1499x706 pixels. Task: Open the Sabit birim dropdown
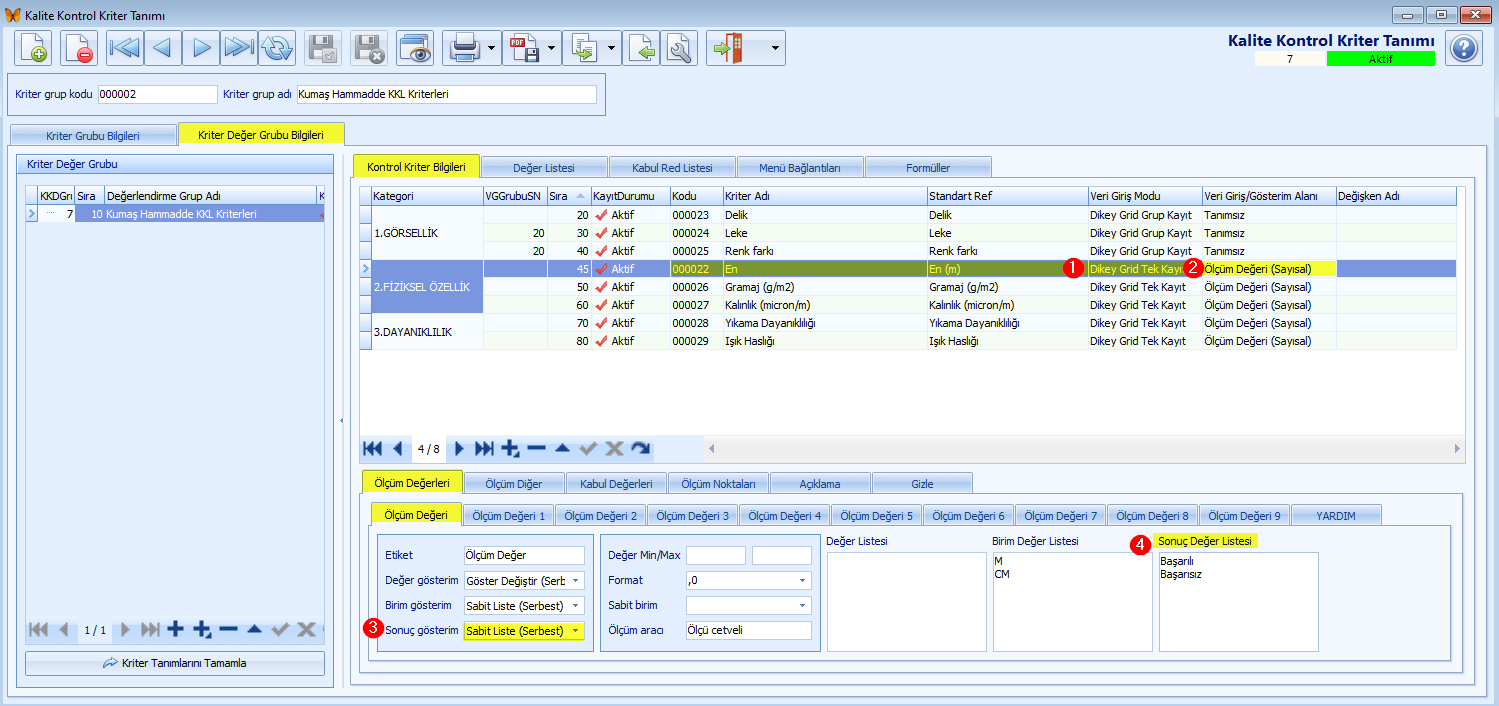point(802,605)
